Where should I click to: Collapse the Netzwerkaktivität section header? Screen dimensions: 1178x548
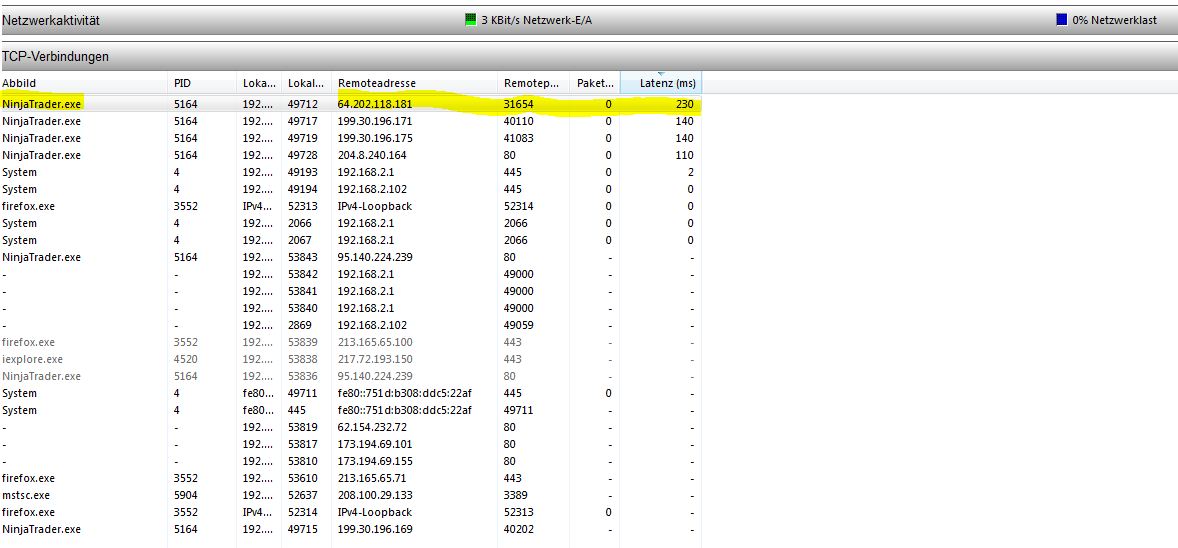tap(589, 20)
